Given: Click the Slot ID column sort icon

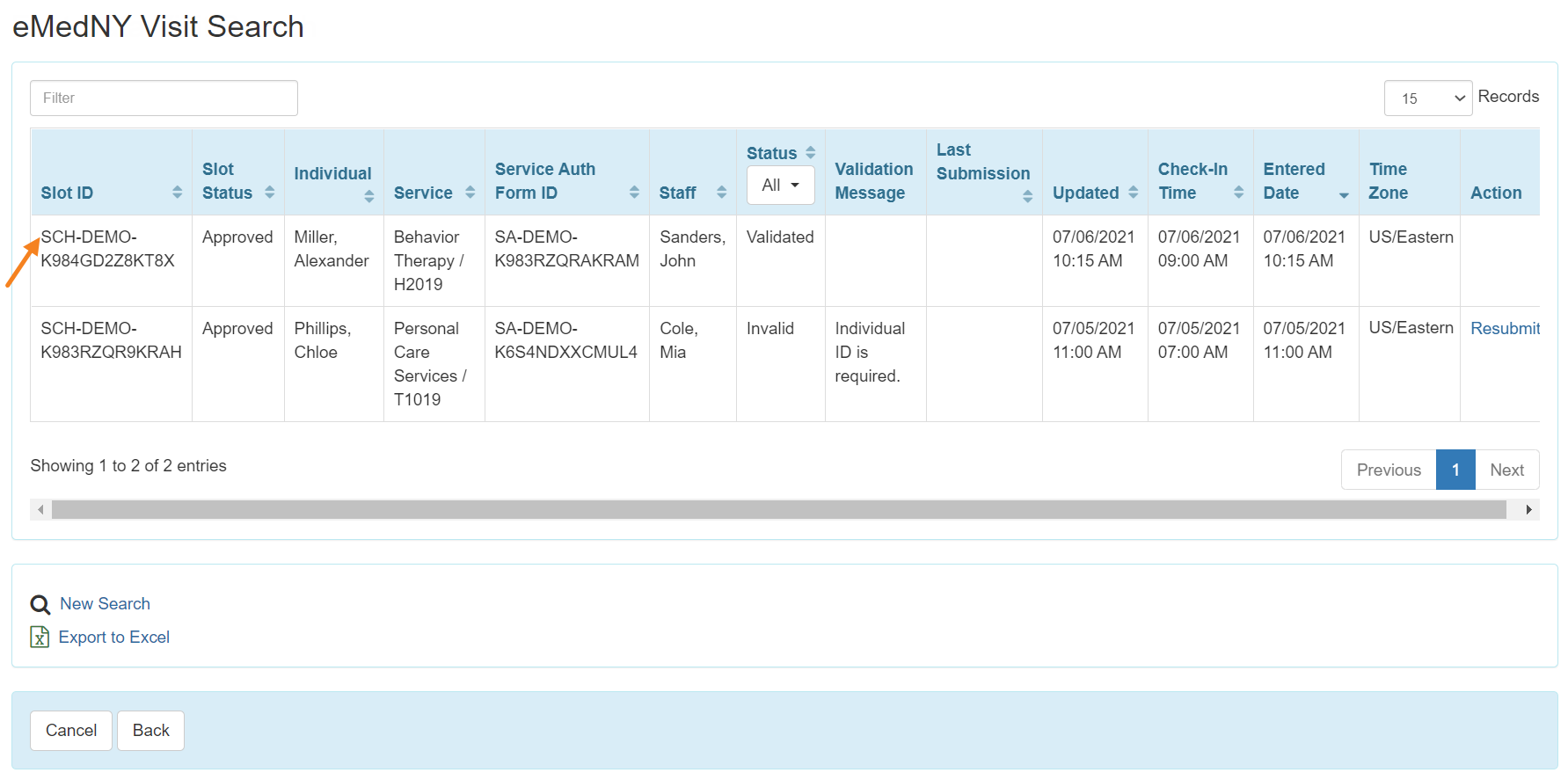Looking at the screenshot, I should [x=177, y=193].
